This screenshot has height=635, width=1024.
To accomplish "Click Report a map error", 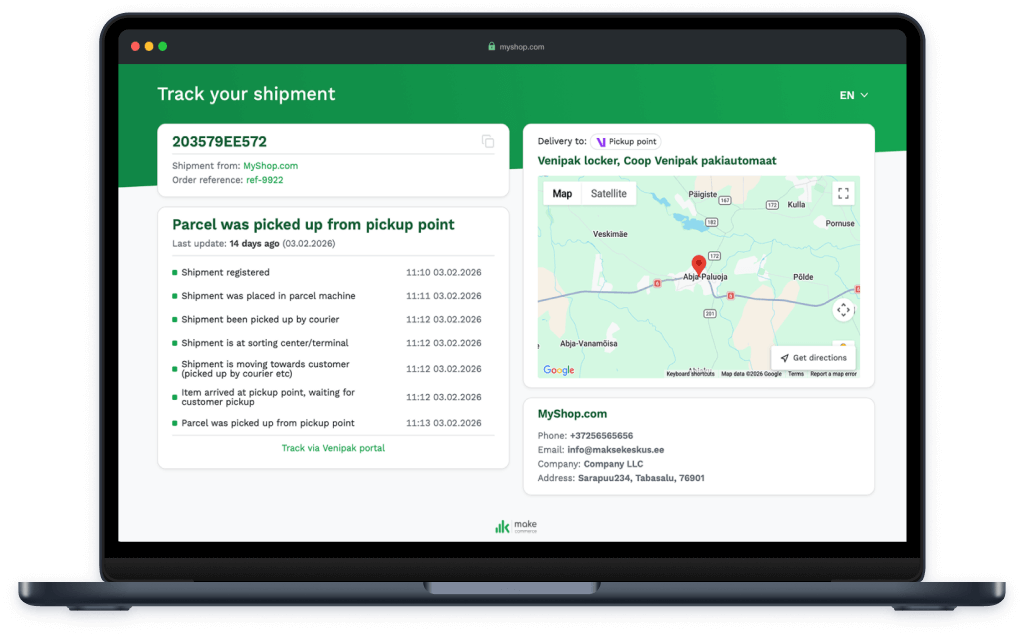I will [x=833, y=374].
